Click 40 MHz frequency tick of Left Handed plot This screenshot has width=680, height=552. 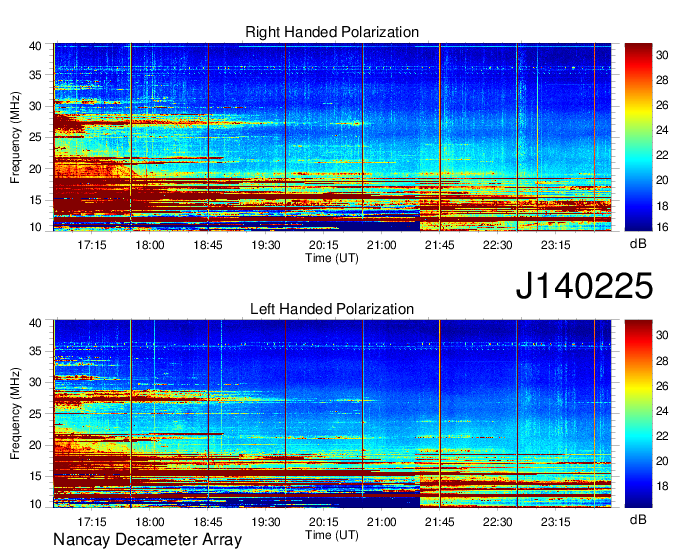(x=35, y=323)
